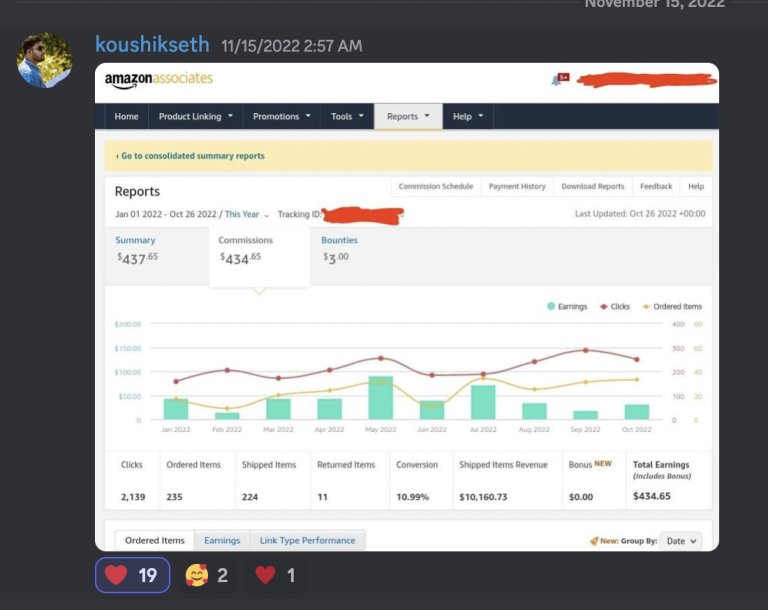Toggle Clicks legend series in chart
The height and width of the screenshot is (610, 768).
[614, 306]
